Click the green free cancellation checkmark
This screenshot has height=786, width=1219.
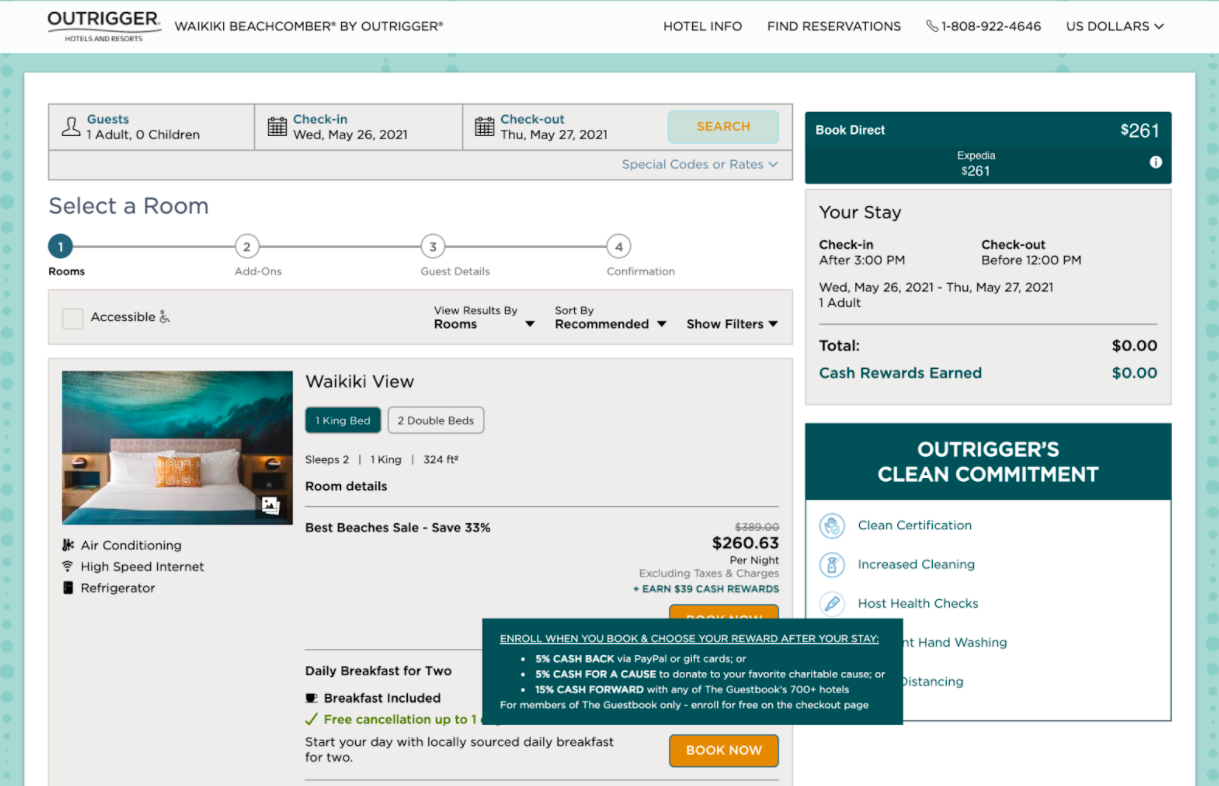(x=312, y=719)
